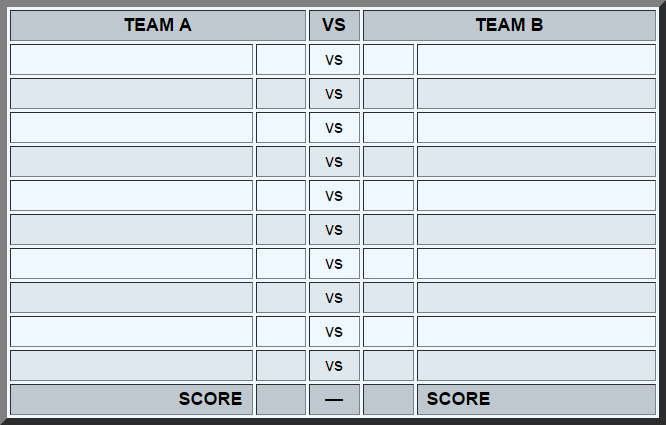The width and height of the screenshot is (666, 425).
Task: Click the third row Team A name field
Action: pyautogui.click(x=131, y=127)
